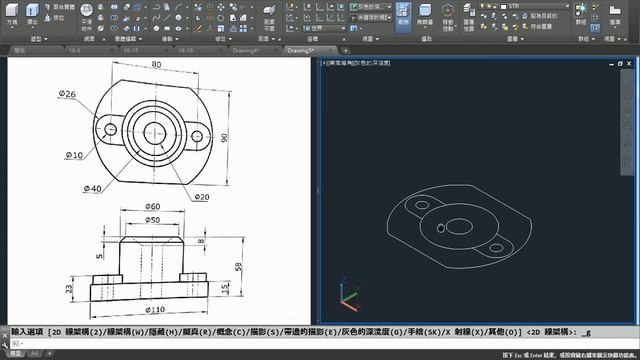Screen dimensions: 640x360
Task: Click the solid Intersect icon in 實體編輯
Action: tap(114, 28)
